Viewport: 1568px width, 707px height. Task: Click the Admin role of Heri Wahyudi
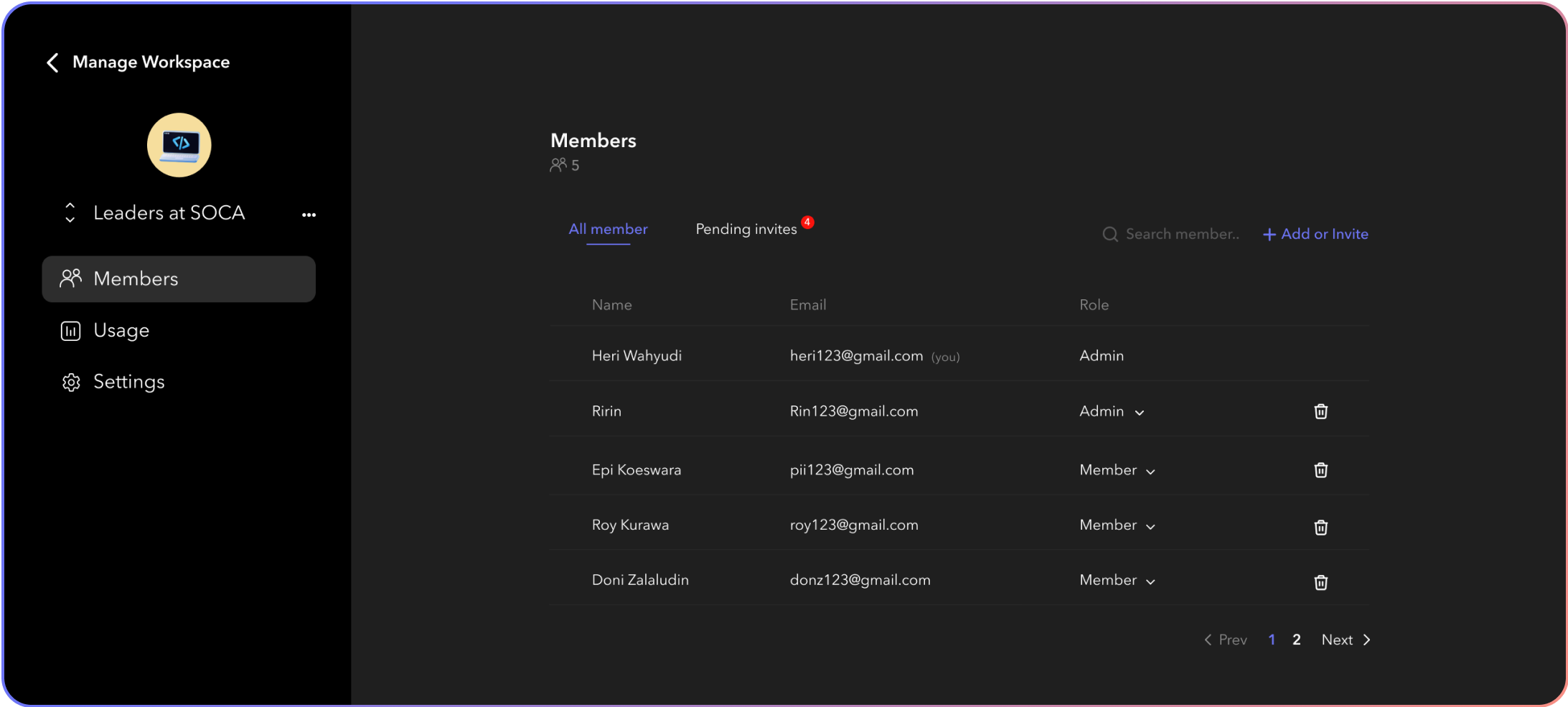1102,356
